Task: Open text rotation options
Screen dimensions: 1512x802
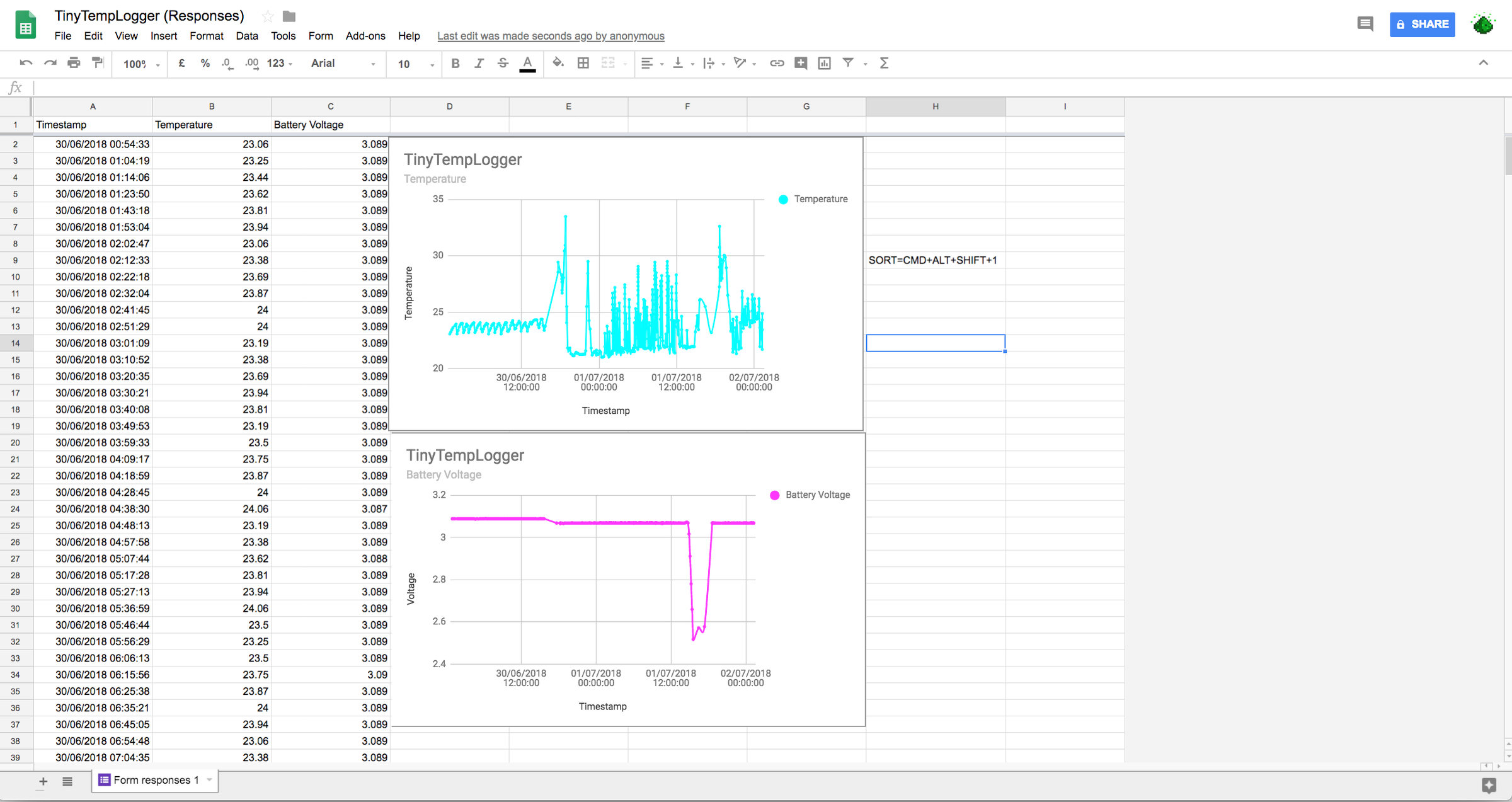Action: [x=745, y=63]
